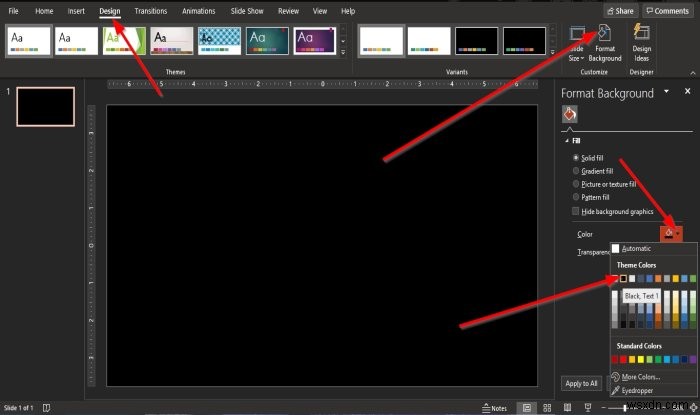Open the Format Background pane from ribbon
This screenshot has width=700, height=415.
point(604,43)
